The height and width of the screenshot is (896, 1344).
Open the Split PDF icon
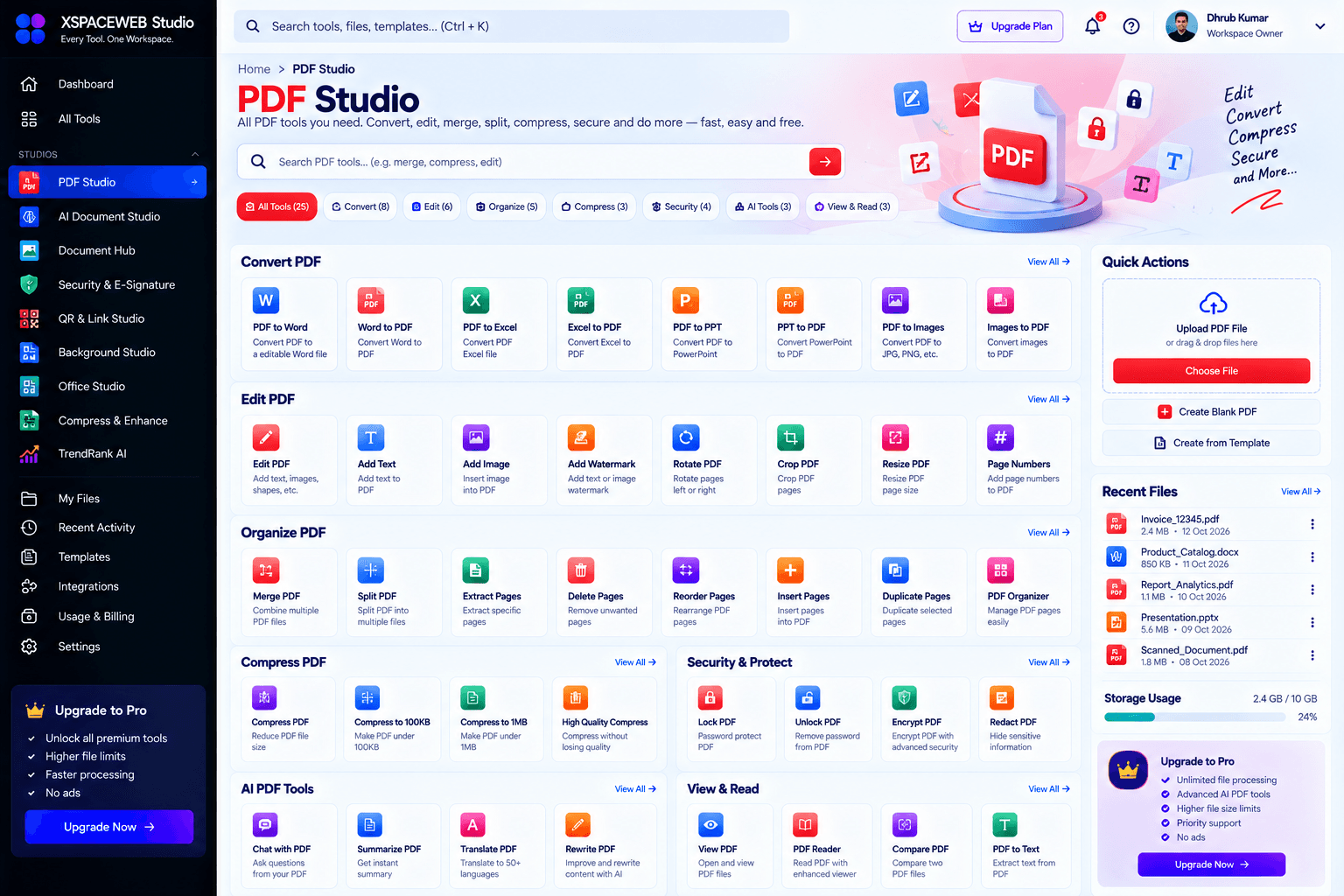click(x=371, y=570)
